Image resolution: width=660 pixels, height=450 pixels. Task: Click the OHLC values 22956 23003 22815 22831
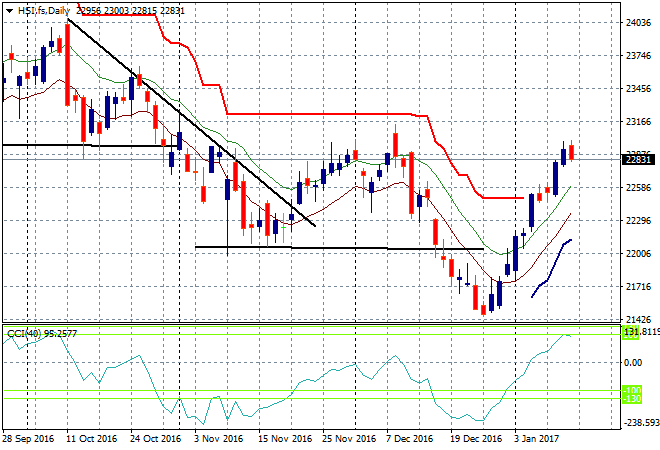(x=131, y=11)
